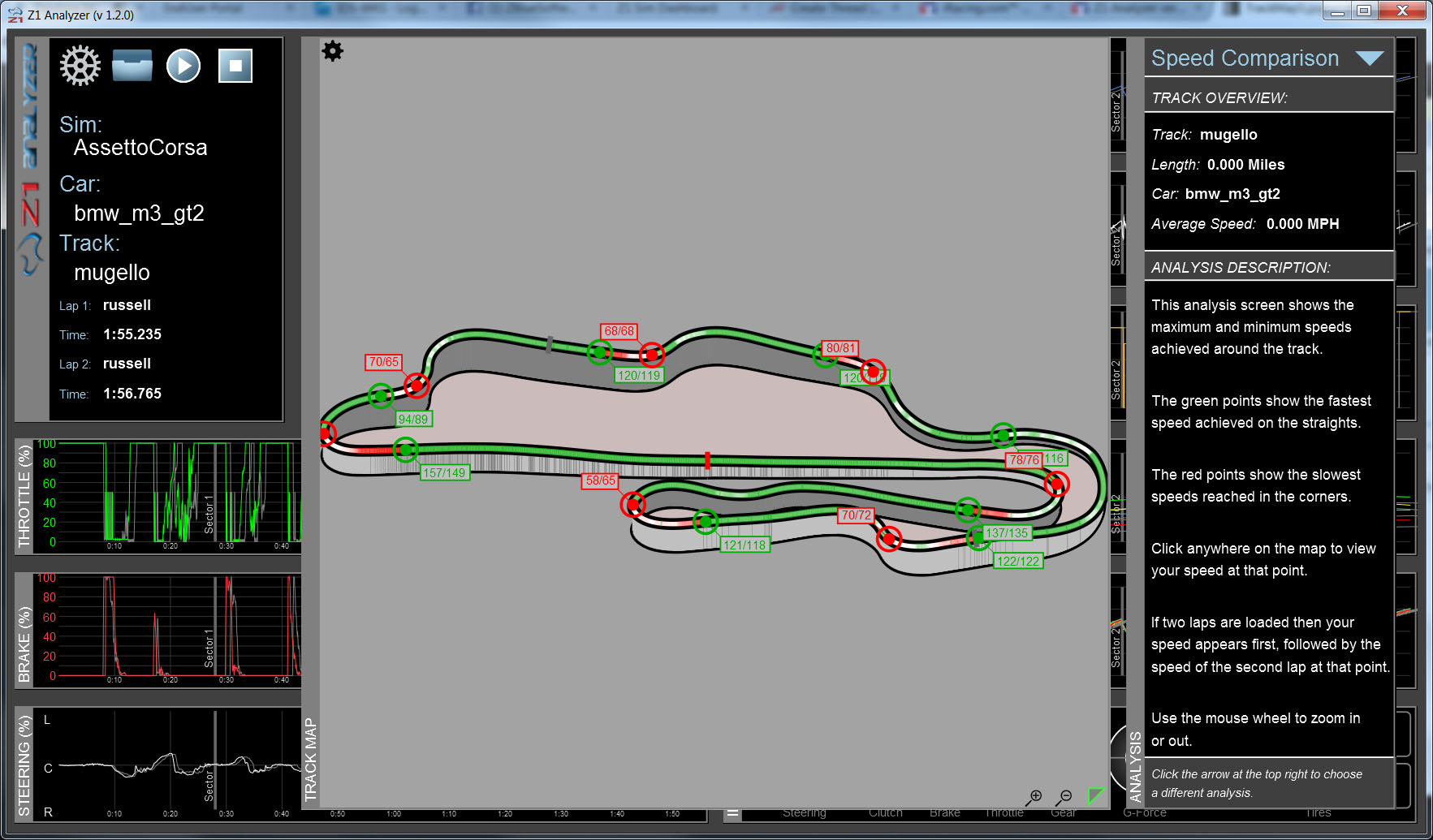Screen dimensions: 1433x840
Task: Click the 70/72 minimum speed label
Action: (x=856, y=515)
